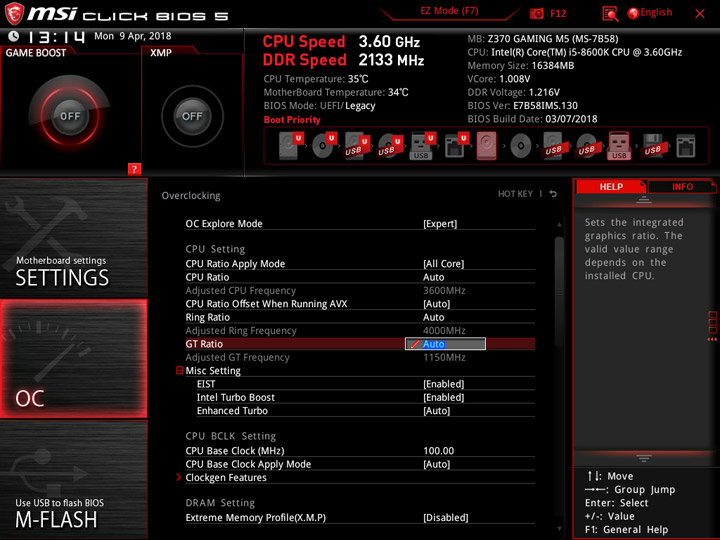The height and width of the screenshot is (540, 720).
Task: Open CPU Ratio Offset When Running AVX [Auto]
Action: pos(437,304)
